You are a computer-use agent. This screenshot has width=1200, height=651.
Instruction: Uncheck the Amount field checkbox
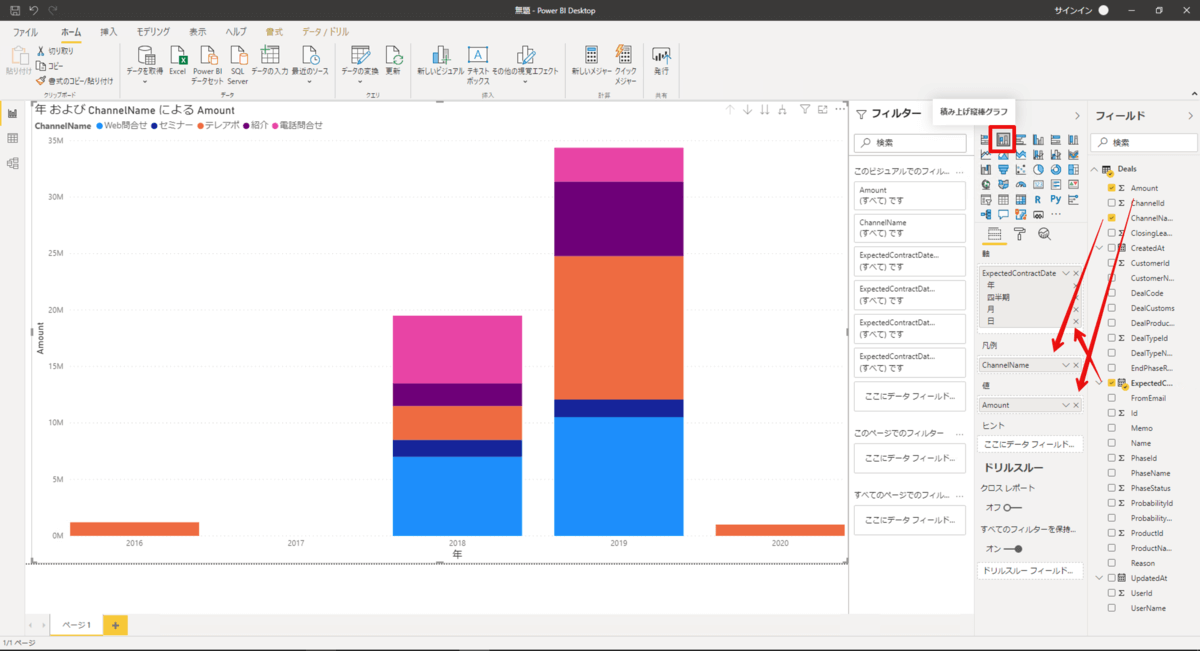coord(1112,188)
